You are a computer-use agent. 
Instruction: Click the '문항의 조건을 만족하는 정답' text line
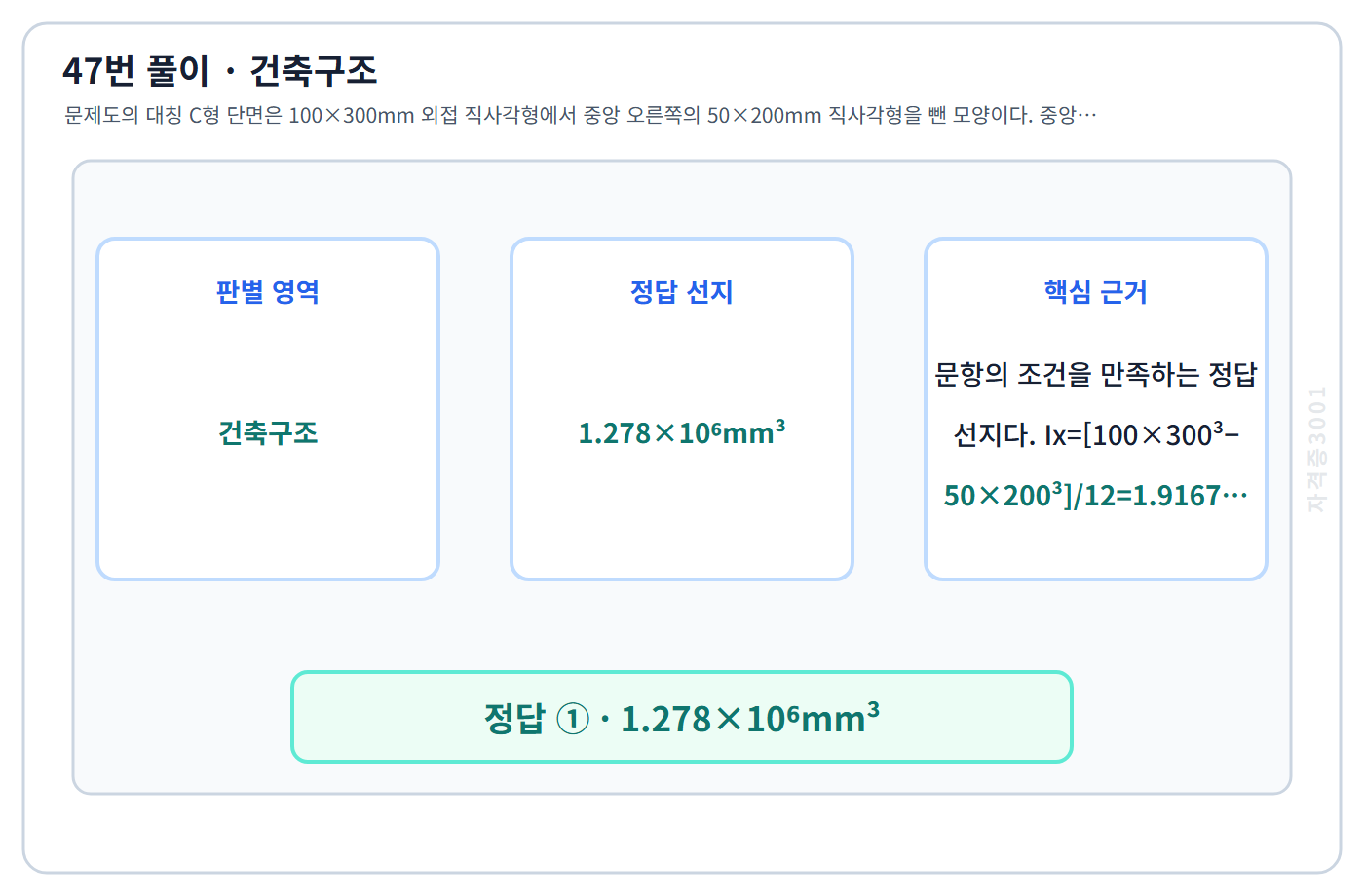pyautogui.click(x=1096, y=374)
